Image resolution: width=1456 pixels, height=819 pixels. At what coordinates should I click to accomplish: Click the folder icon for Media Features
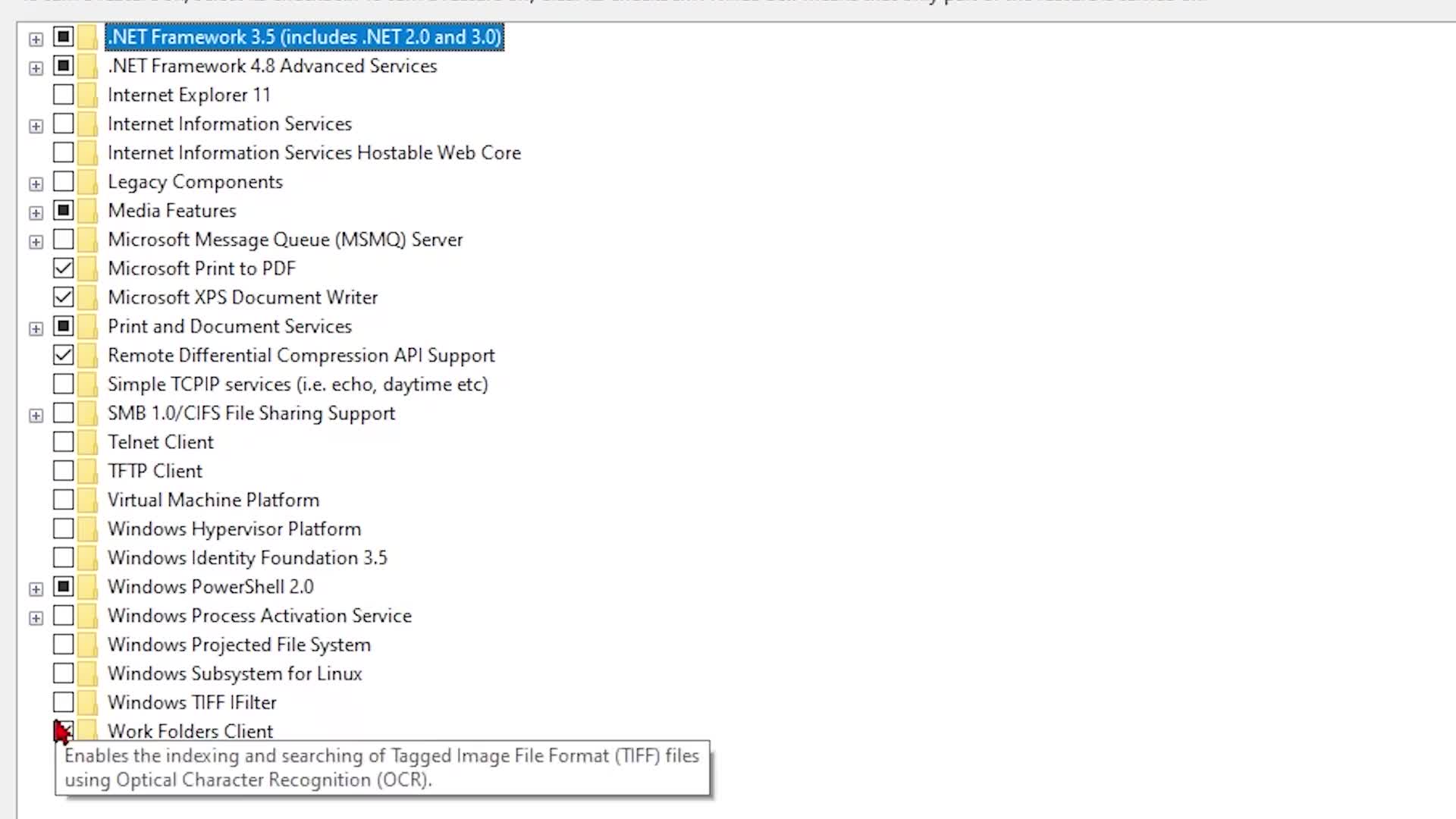(87, 210)
